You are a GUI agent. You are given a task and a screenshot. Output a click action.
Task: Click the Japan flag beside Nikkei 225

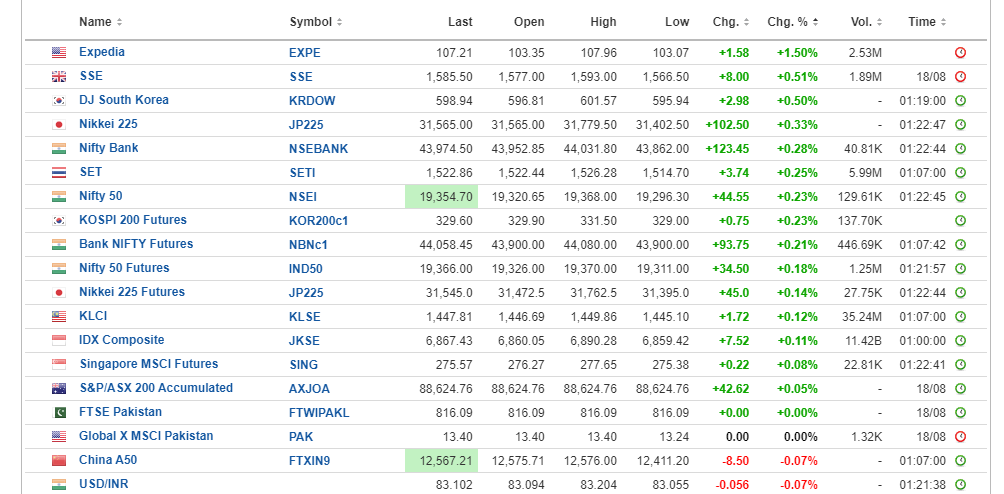tap(59, 125)
